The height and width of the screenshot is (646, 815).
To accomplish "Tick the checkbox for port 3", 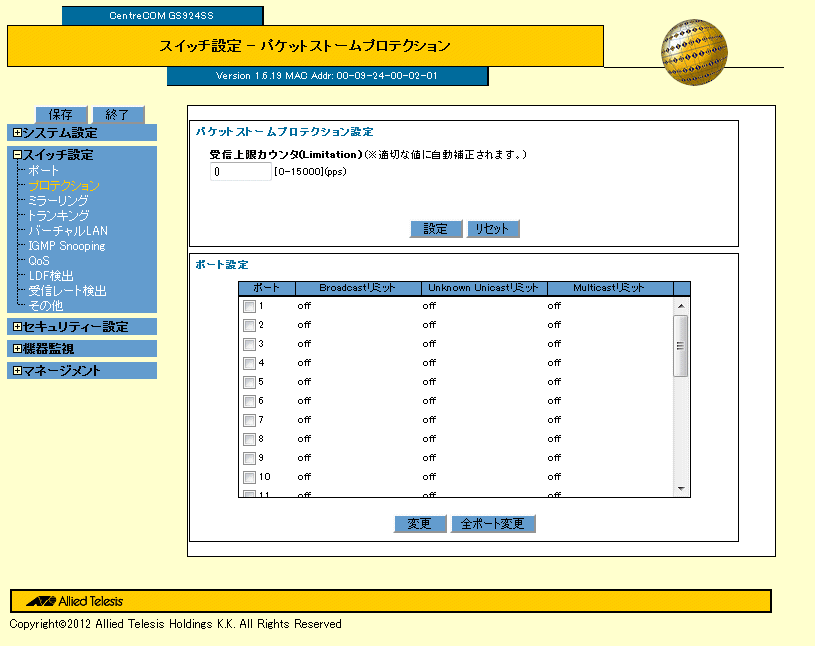I will click(x=249, y=345).
